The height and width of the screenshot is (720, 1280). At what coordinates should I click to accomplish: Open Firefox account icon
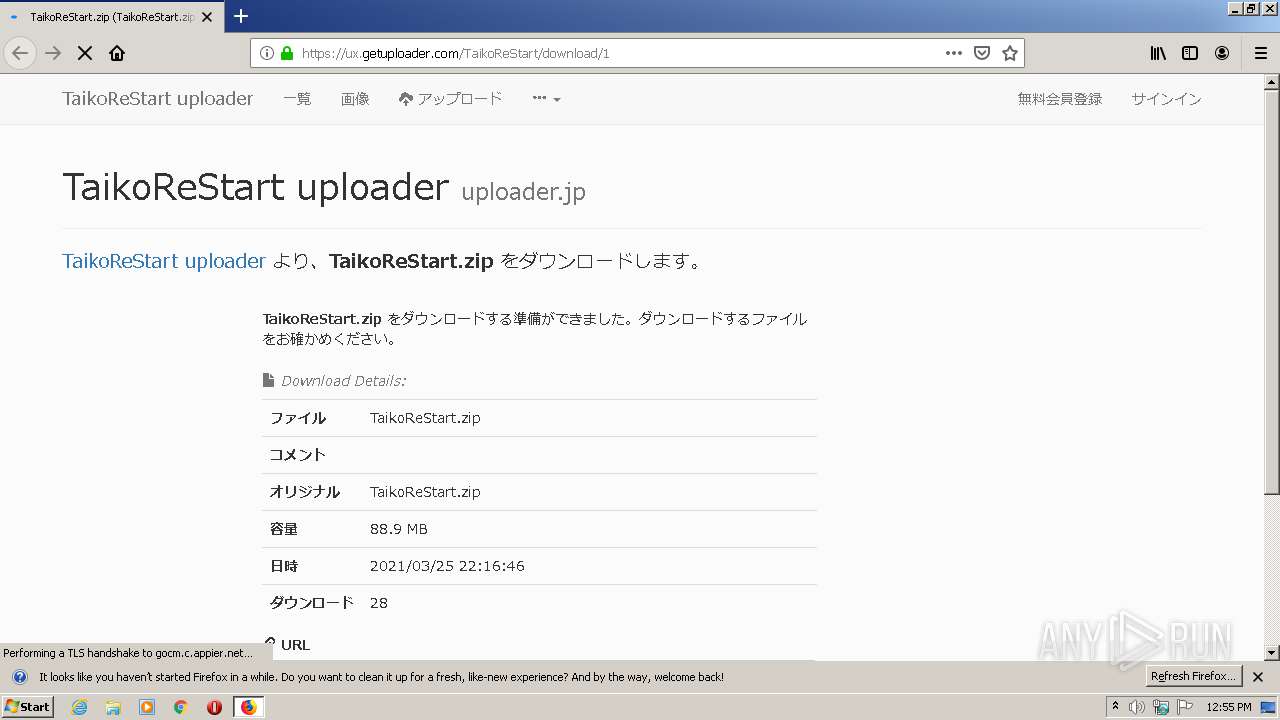(x=1222, y=53)
